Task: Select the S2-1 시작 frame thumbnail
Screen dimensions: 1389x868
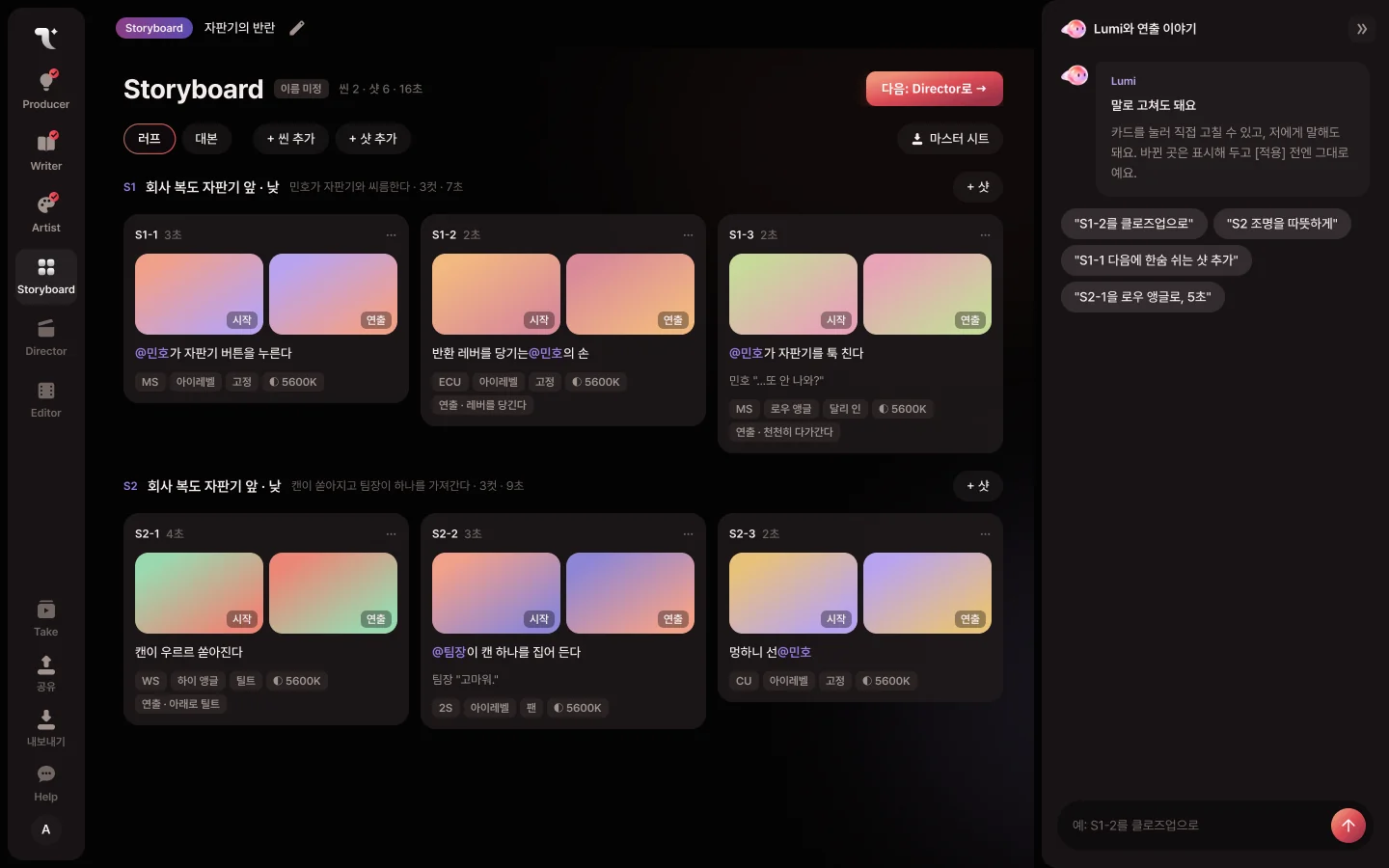Action: click(x=199, y=593)
